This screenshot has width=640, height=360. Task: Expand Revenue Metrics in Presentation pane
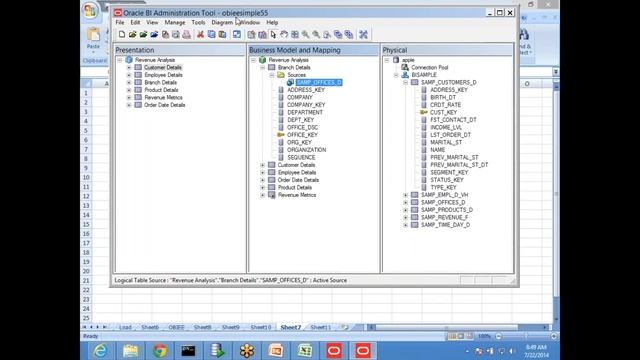(x=129, y=98)
